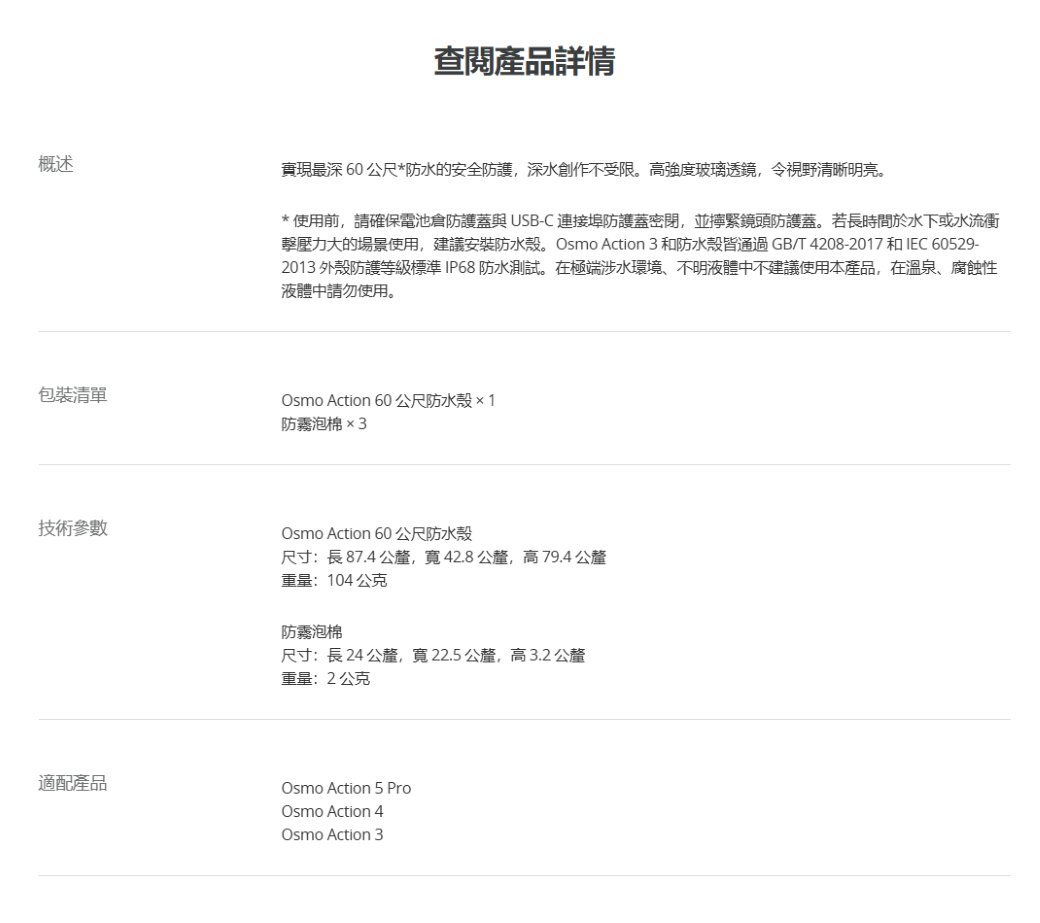1040x923 pixels.
Task: Click the footnote line mentioning IP68 防水測試
Action: (639, 268)
